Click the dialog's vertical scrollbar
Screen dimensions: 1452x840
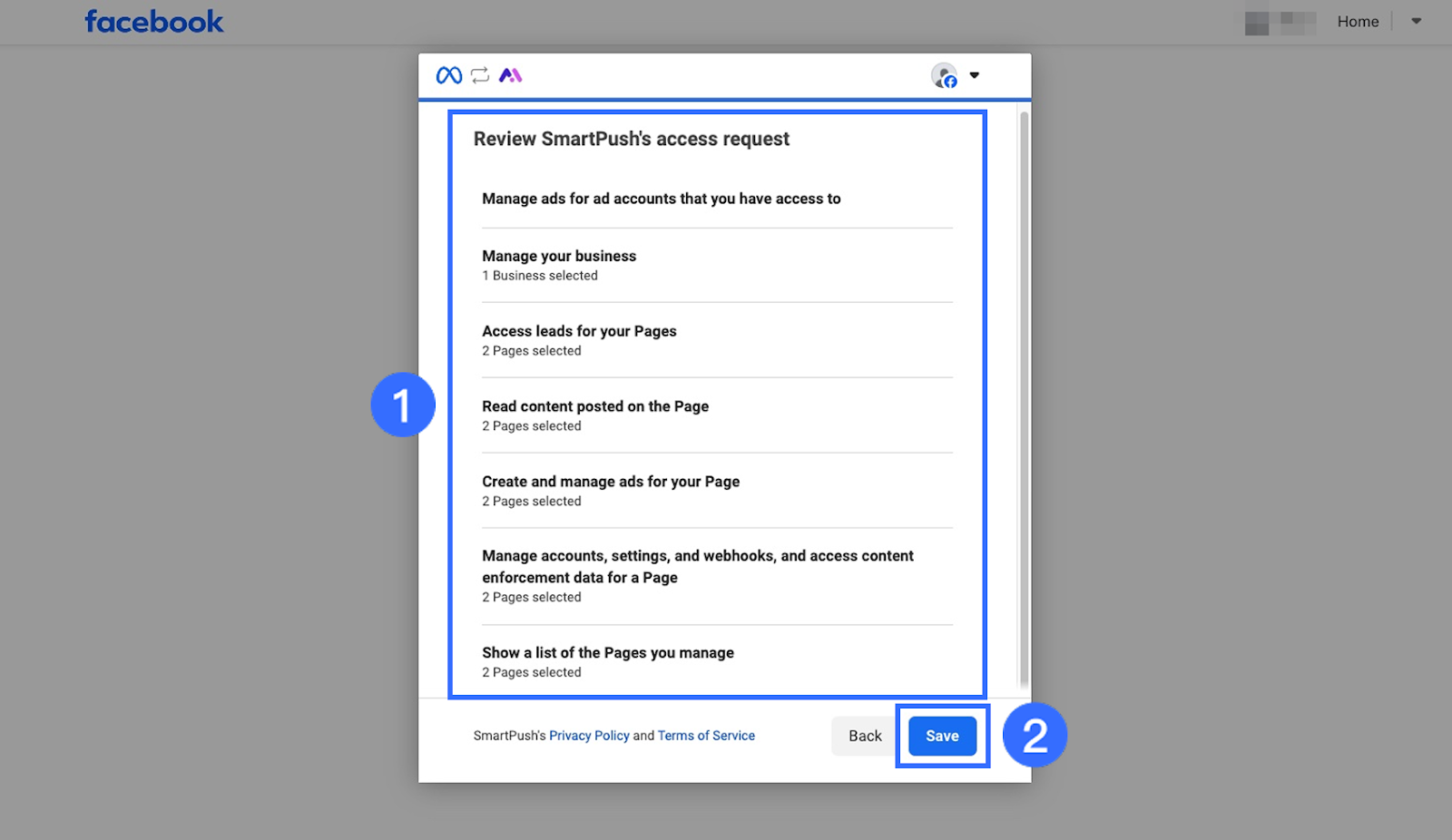tap(1024, 399)
